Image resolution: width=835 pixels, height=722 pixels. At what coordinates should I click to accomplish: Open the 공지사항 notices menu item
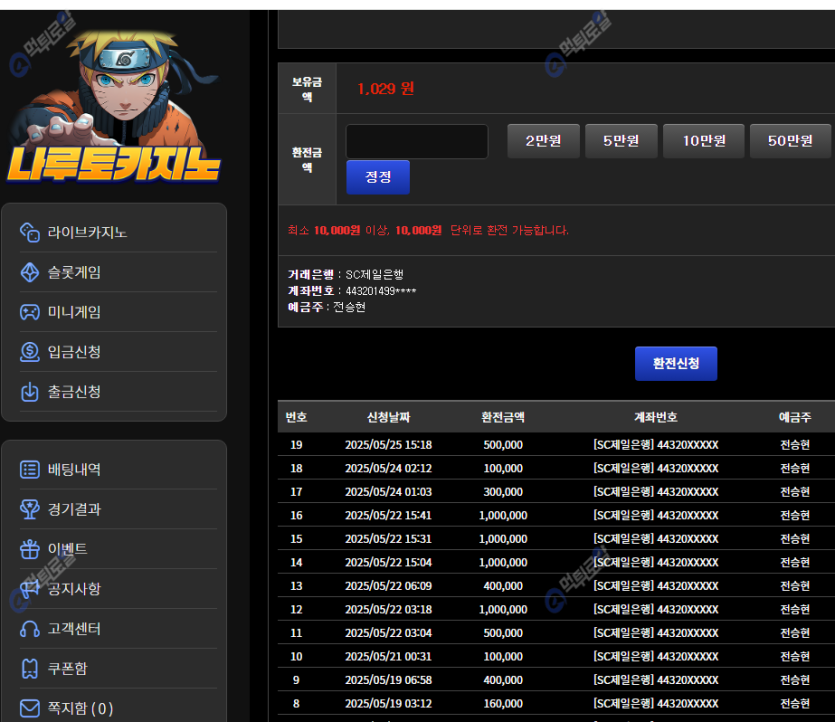pos(74,589)
